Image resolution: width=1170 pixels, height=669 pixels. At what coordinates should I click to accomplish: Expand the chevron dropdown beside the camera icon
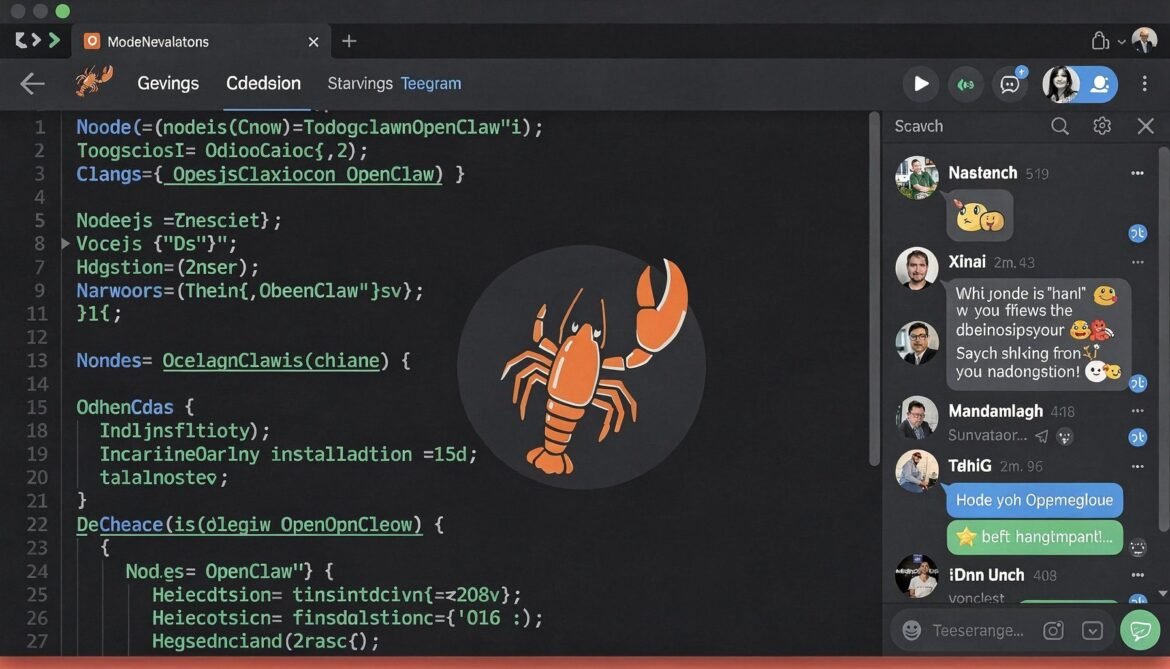point(1091,630)
